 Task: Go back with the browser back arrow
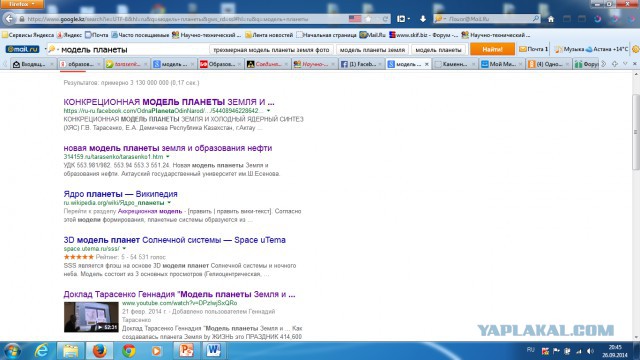(x=9, y=19)
